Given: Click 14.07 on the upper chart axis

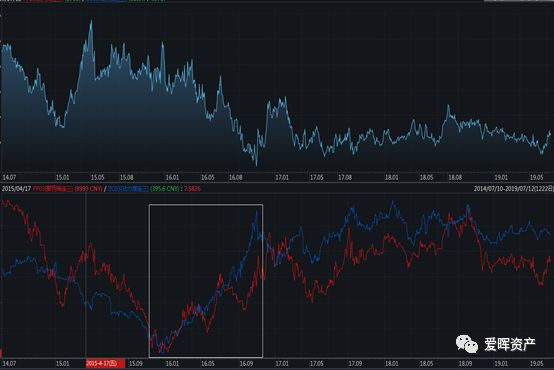Looking at the screenshot, I should [9, 177].
